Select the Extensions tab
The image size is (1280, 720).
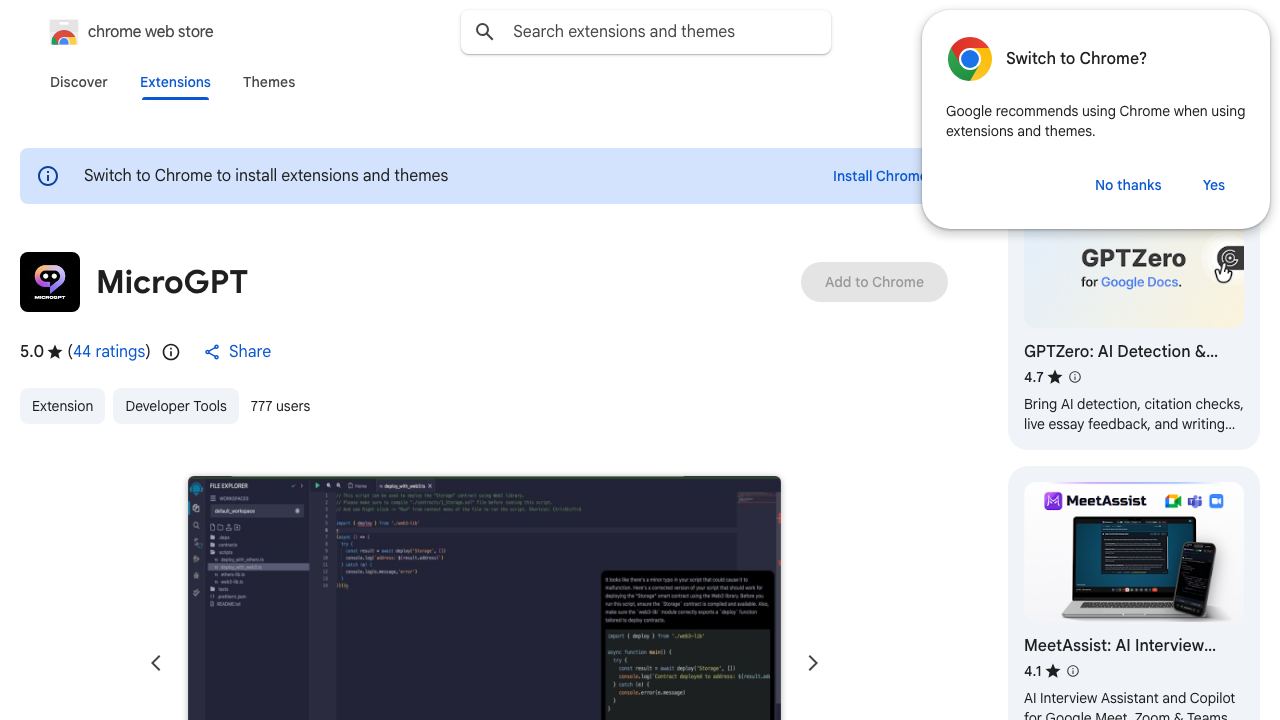[175, 82]
